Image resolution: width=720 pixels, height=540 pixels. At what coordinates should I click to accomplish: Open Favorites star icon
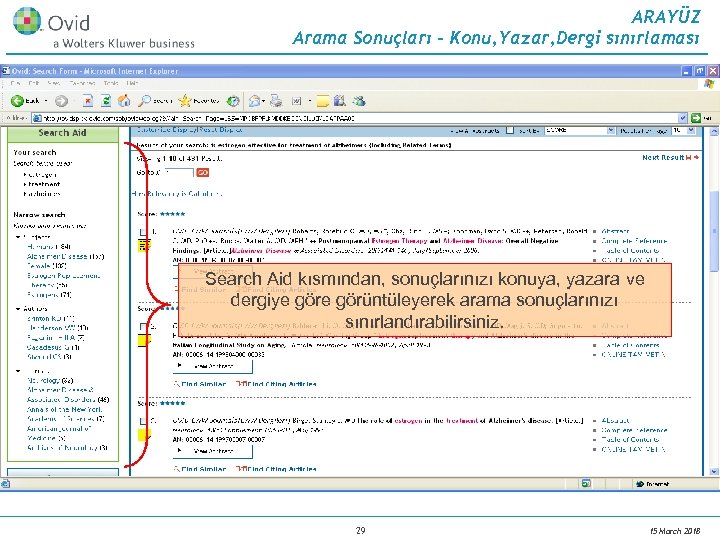click(x=185, y=101)
